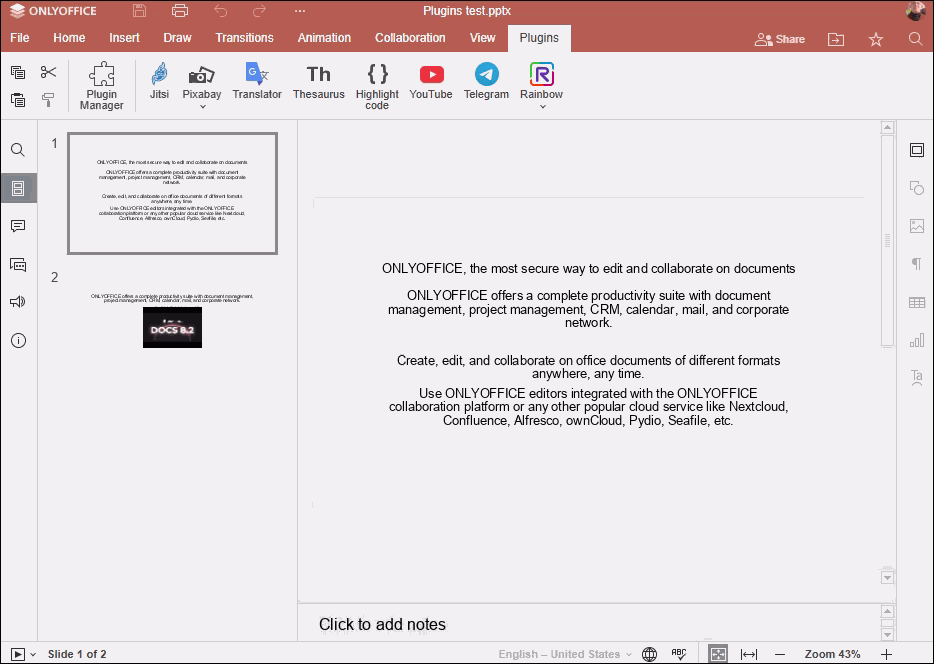The image size is (934, 664).
Task: Open the Comments panel in left sidebar
Action: pyautogui.click(x=18, y=226)
